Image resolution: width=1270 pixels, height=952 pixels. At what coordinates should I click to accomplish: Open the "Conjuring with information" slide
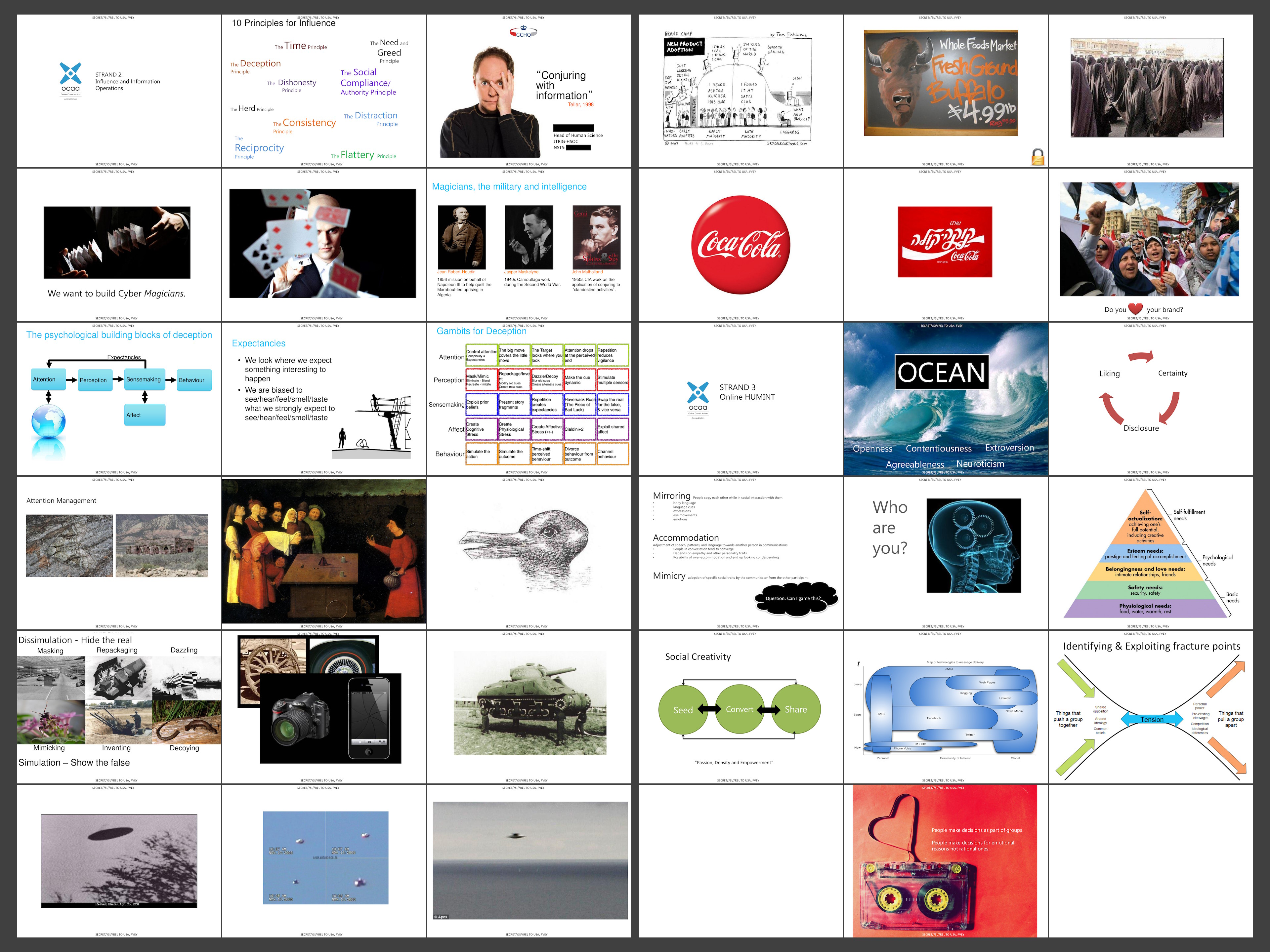pos(529,91)
